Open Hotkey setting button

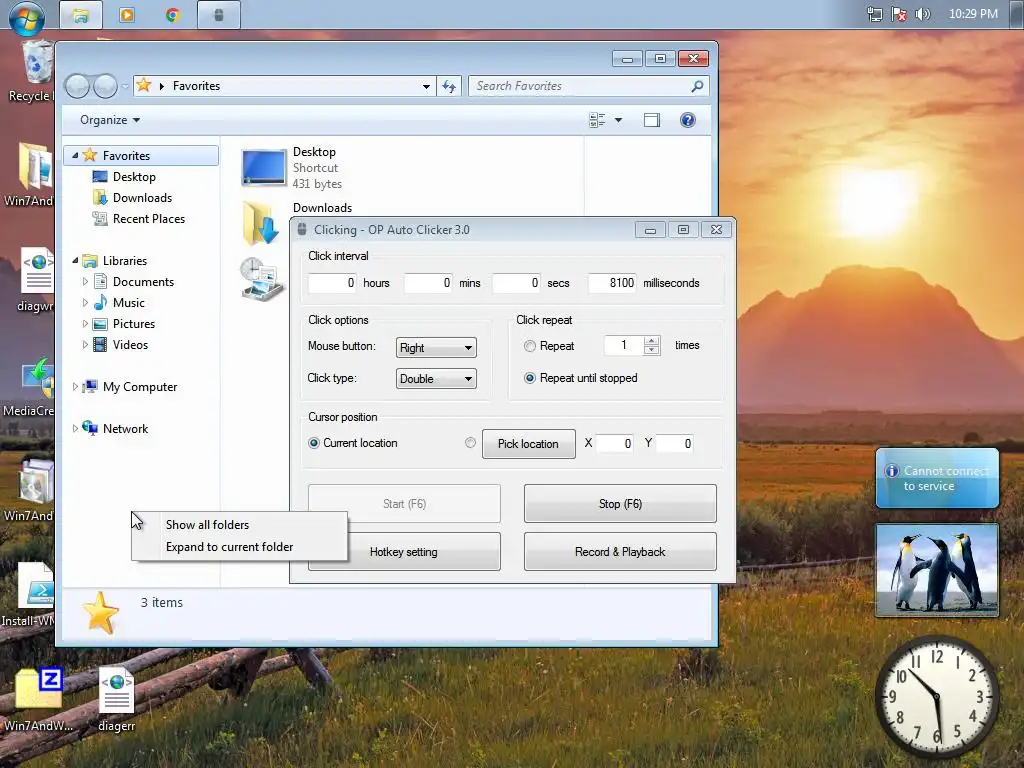(x=405, y=552)
